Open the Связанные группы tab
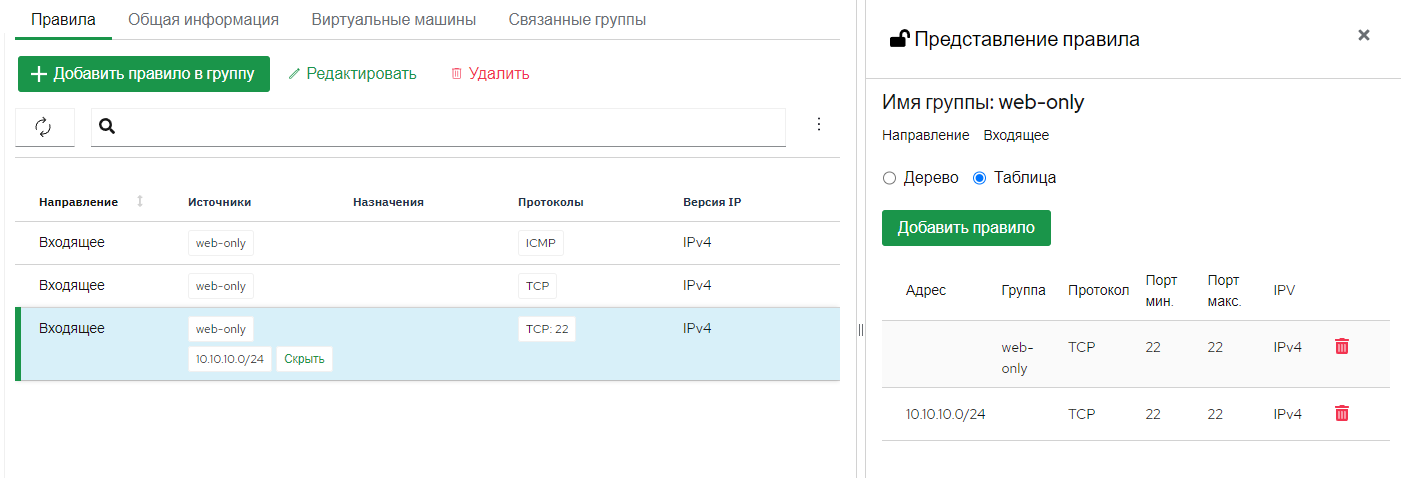Screen dimensions: 1401x478 (577, 20)
